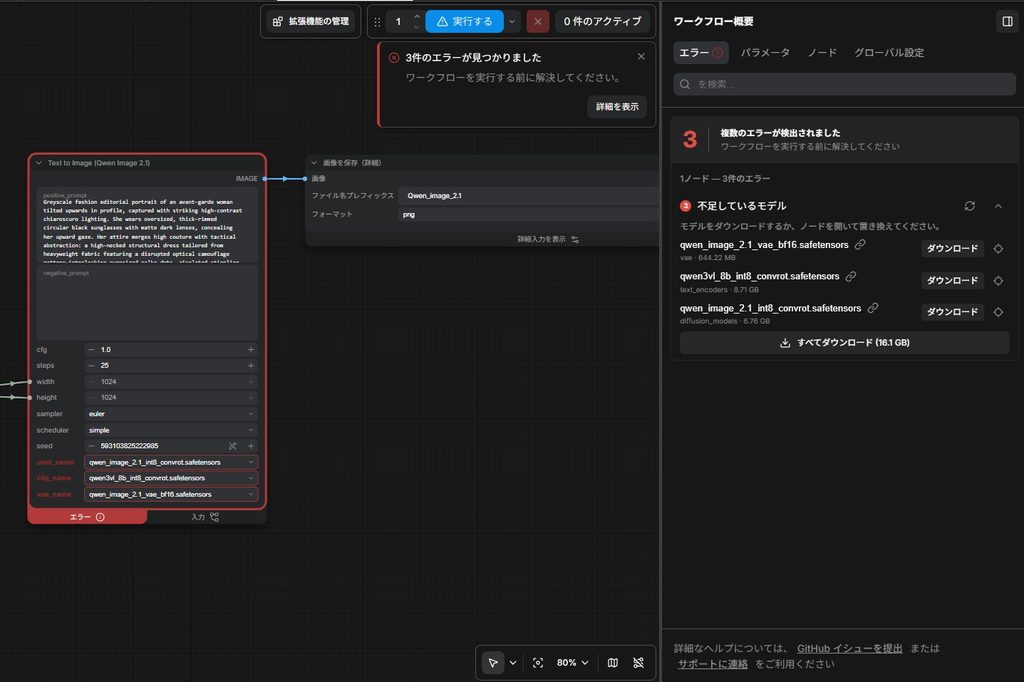Fit the view to canvas with focus icon
Viewport: 1024px width, 682px height.
click(537, 662)
